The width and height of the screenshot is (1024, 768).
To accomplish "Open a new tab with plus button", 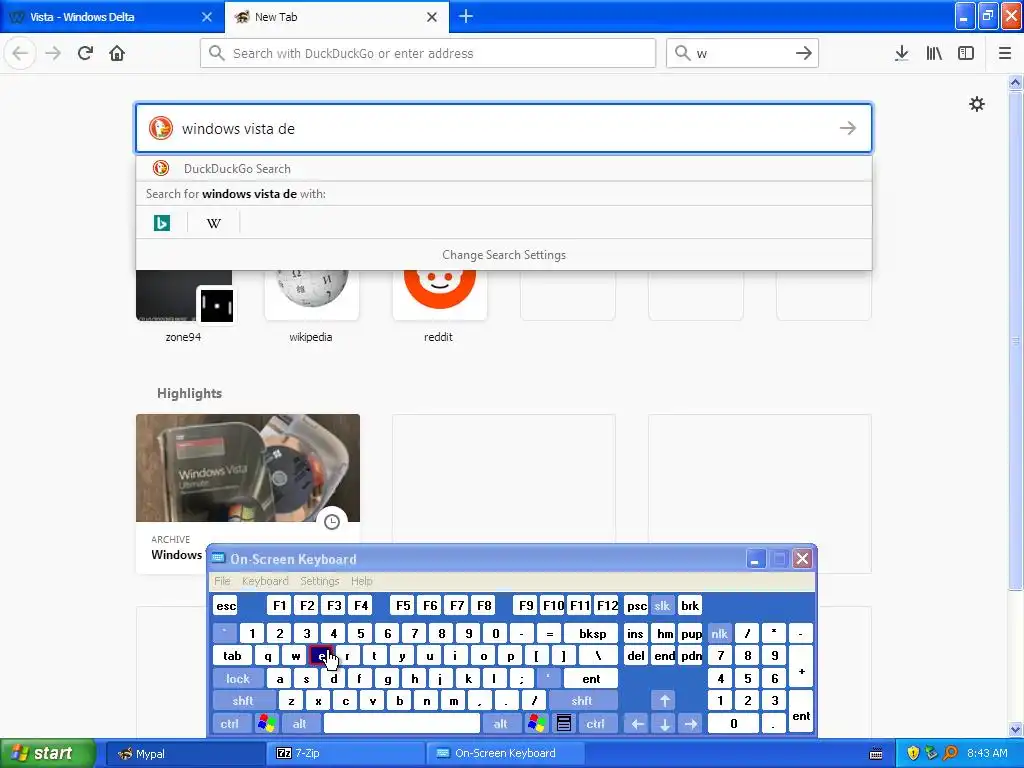I will (466, 16).
